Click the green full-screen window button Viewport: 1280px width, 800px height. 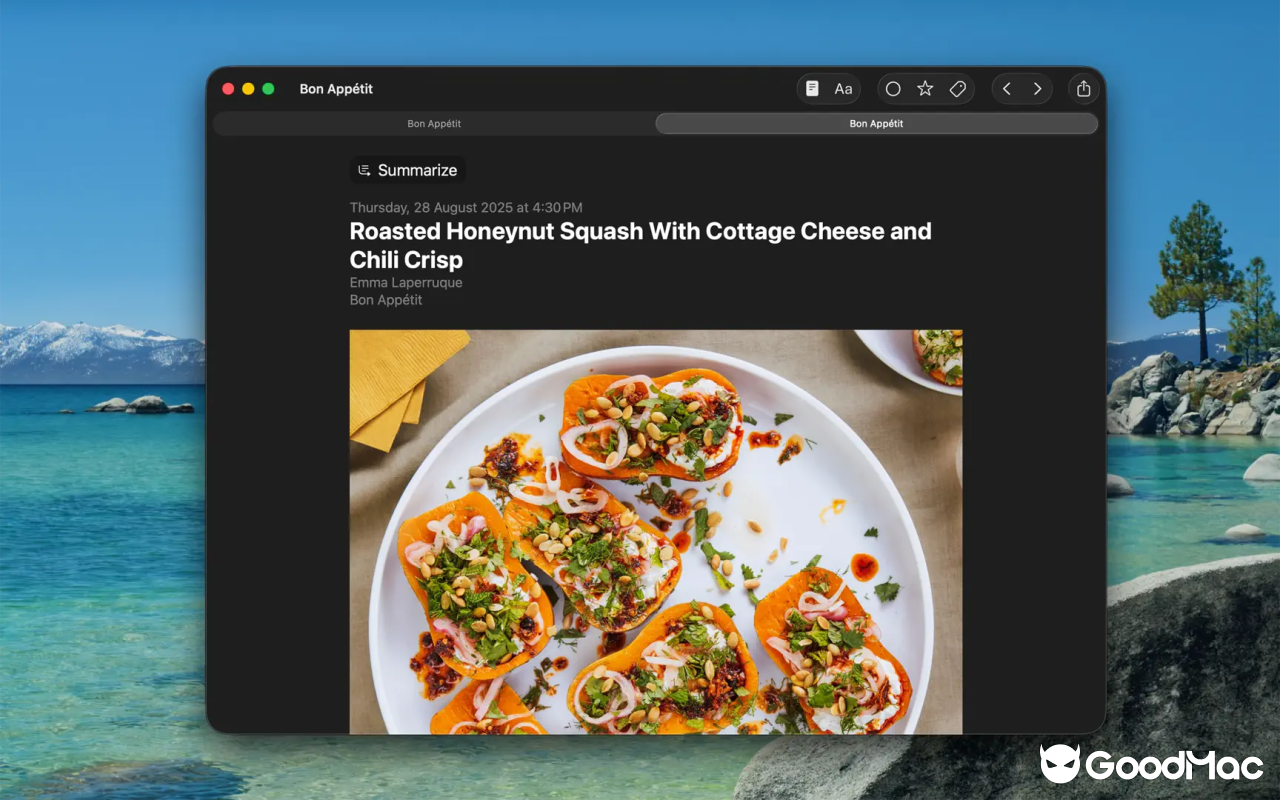(x=268, y=89)
